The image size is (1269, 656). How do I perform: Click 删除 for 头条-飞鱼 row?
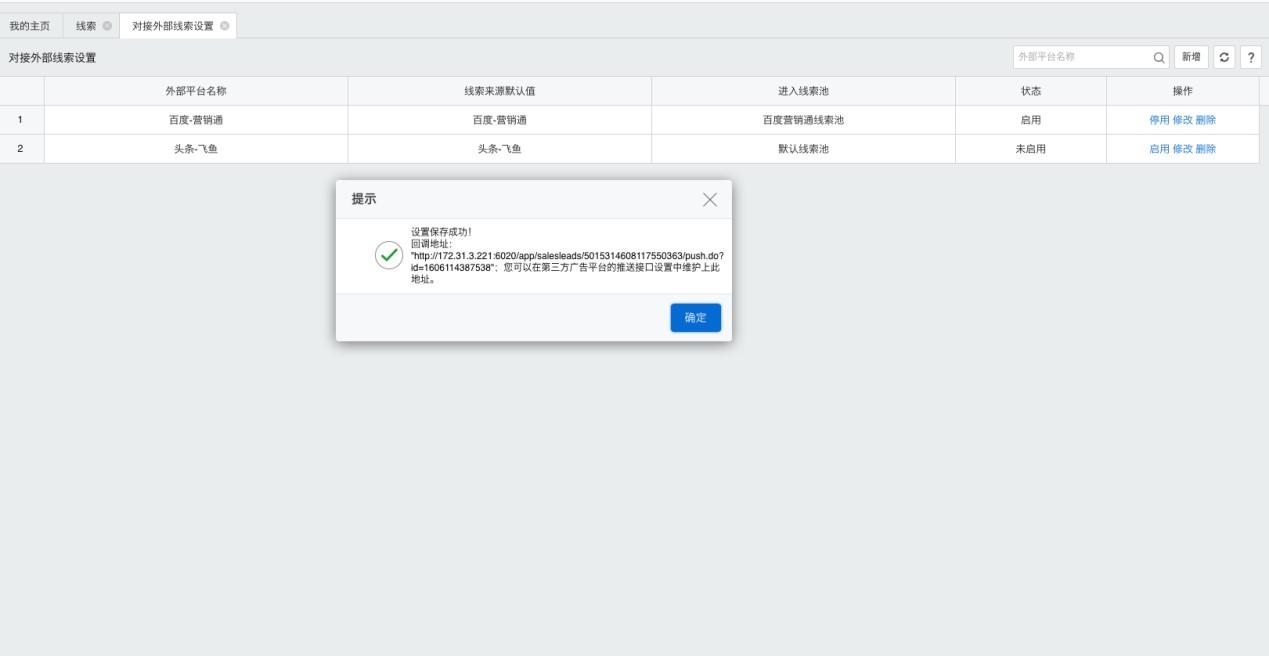(x=1206, y=149)
